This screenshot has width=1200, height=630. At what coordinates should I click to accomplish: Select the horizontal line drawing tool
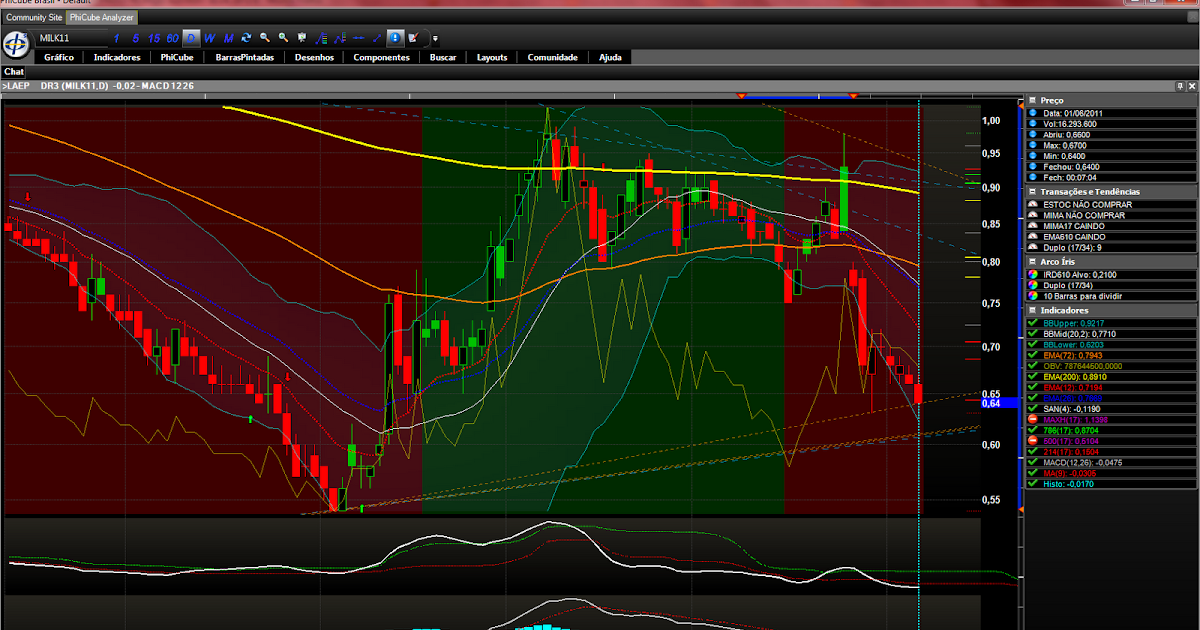point(358,38)
